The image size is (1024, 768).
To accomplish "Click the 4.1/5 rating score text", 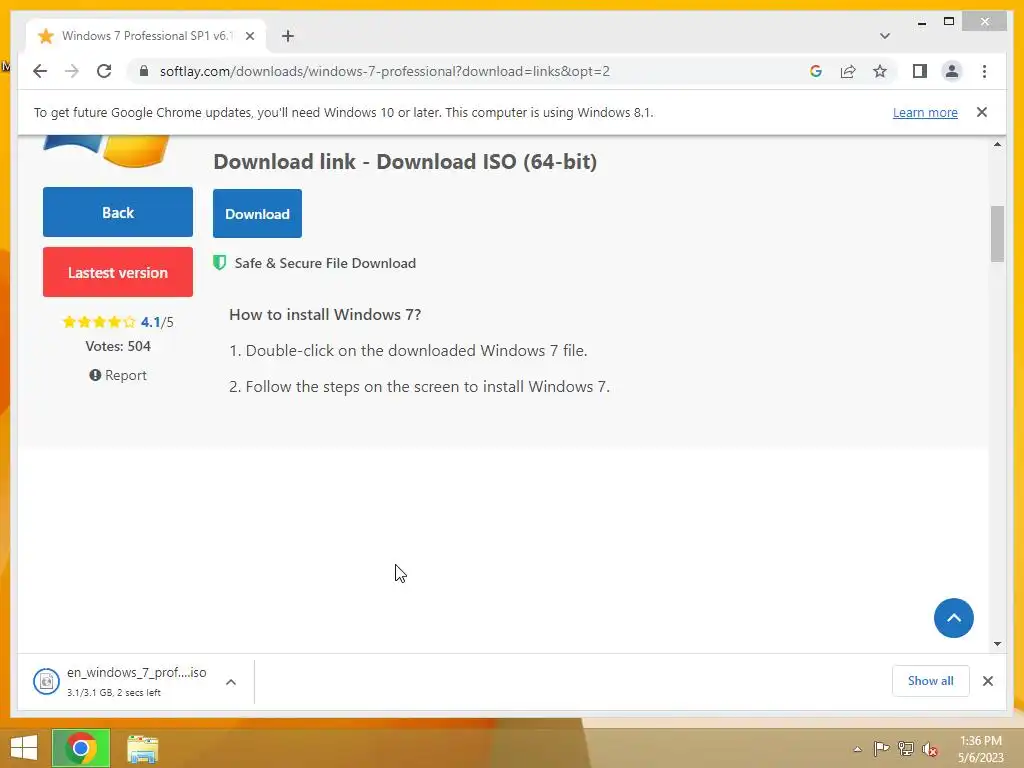I will pyautogui.click(x=157, y=322).
